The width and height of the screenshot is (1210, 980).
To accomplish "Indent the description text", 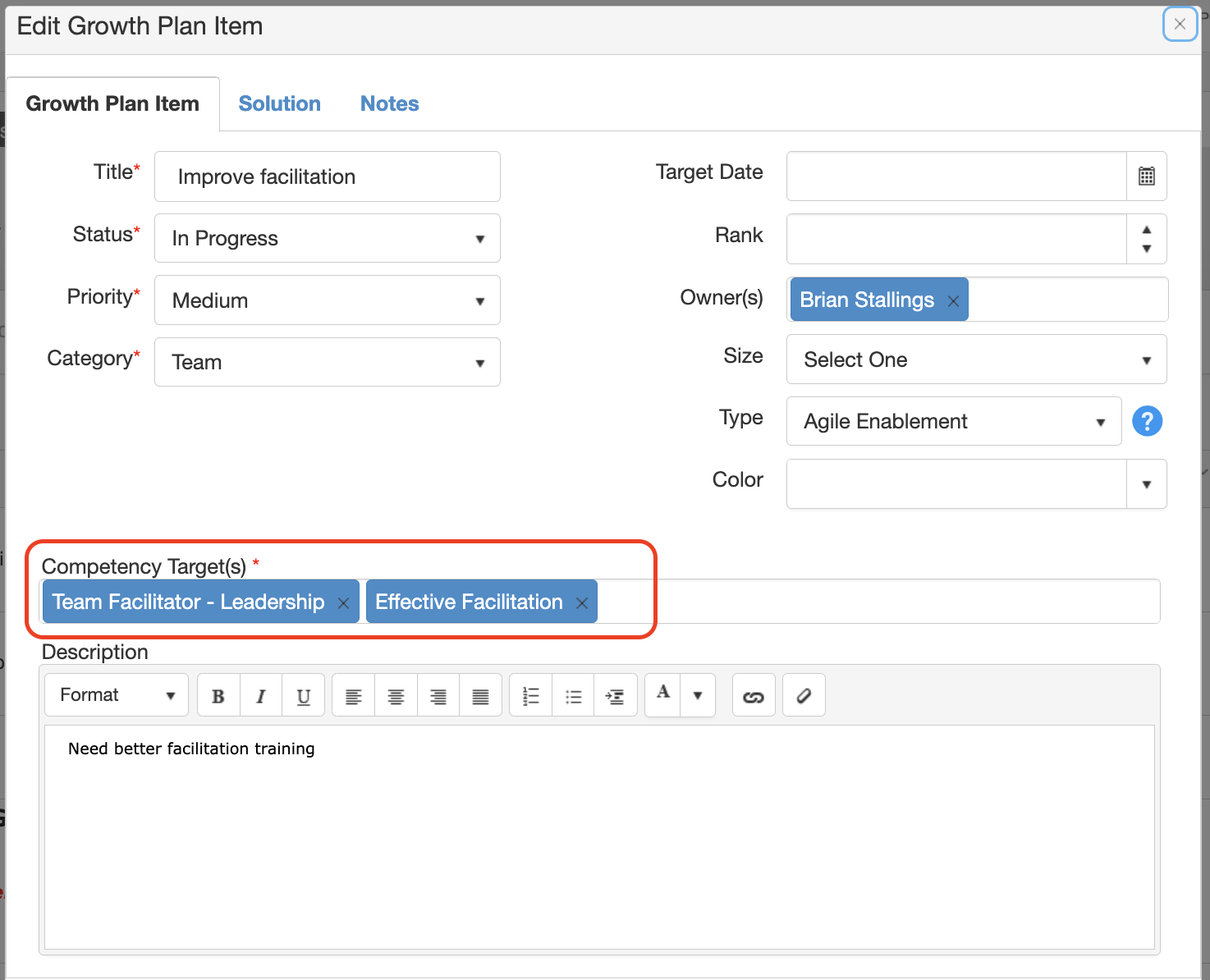I will [616, 696].
